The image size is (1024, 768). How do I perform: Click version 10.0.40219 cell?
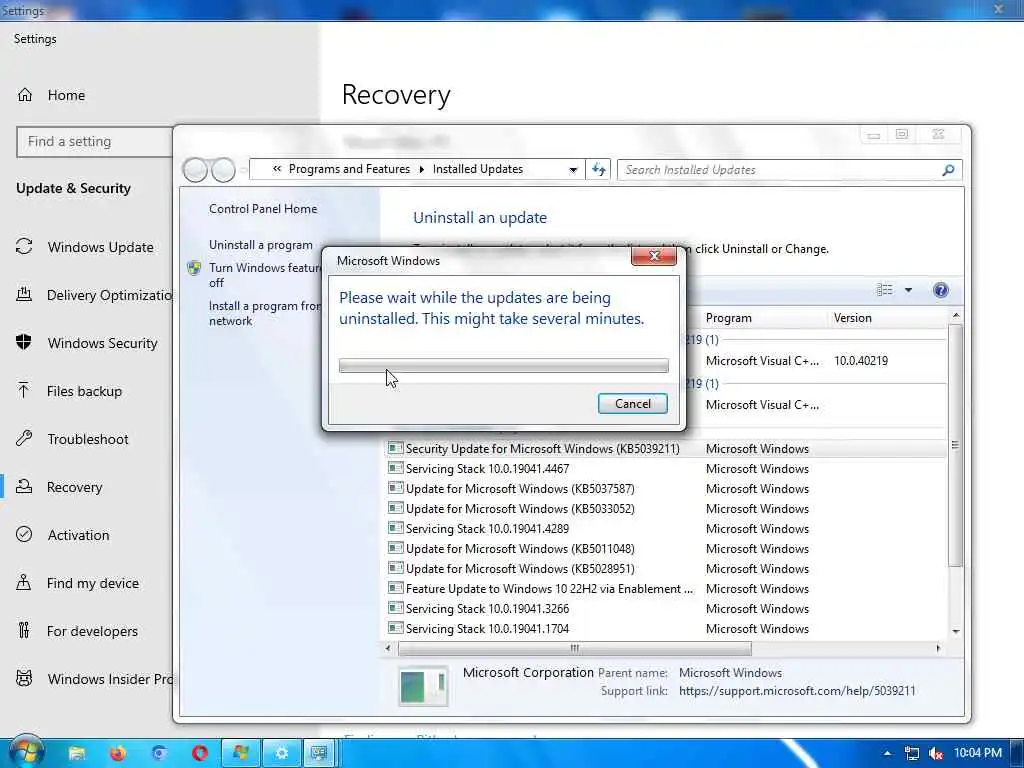(x=861, y=360)
